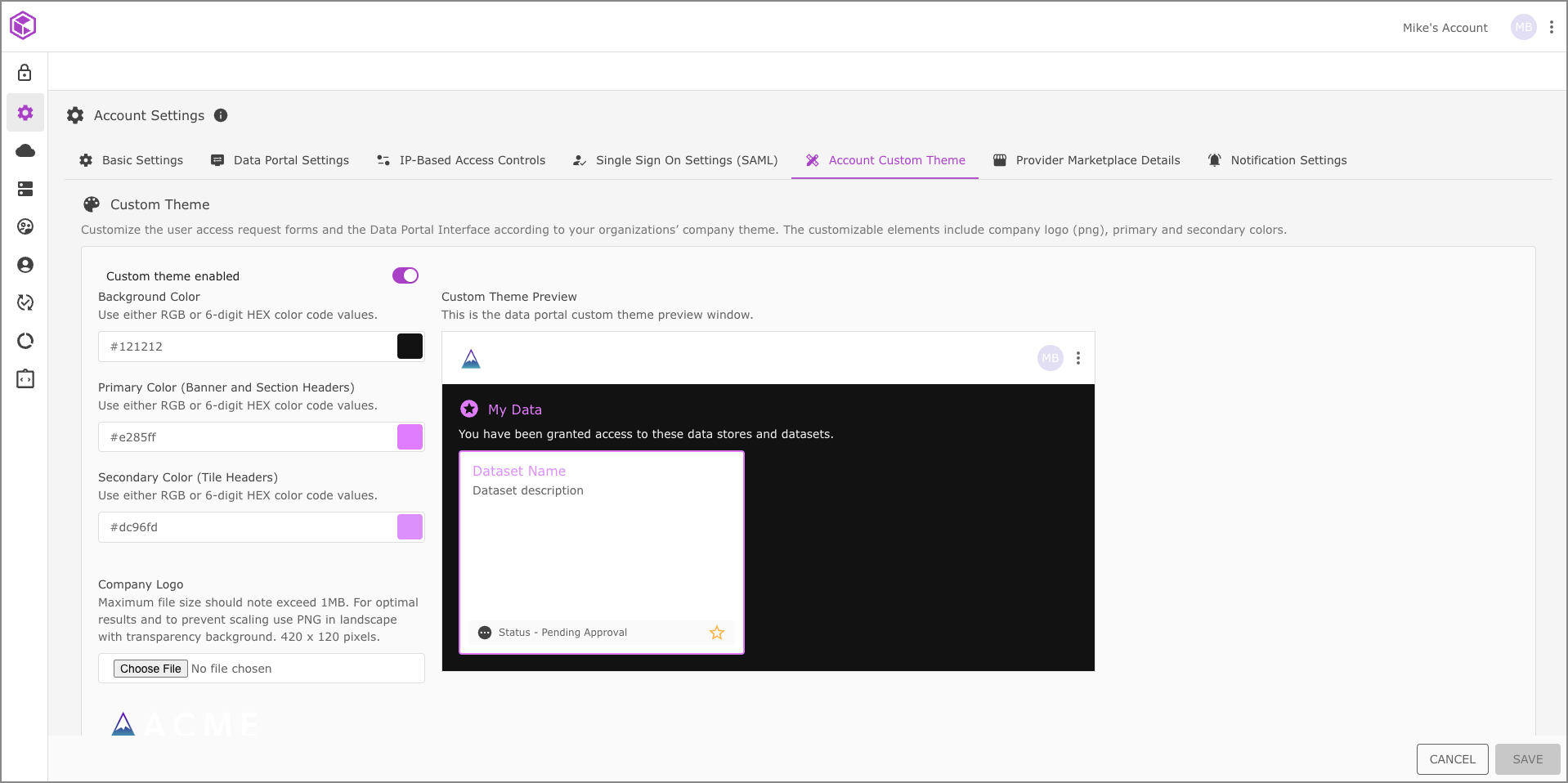The width and height of the screenshot is (1568, 783).
Task: Open the Background Color black swatch
Action: 410,347
